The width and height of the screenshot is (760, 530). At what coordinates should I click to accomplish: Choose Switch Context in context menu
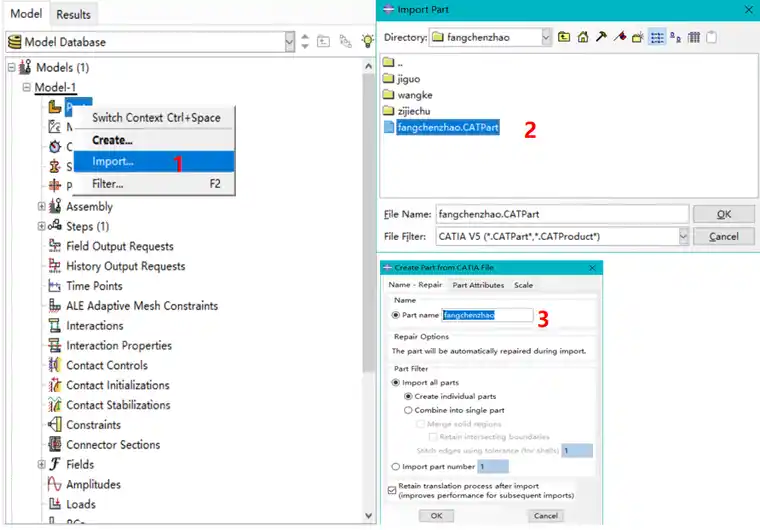pos(156,118)
